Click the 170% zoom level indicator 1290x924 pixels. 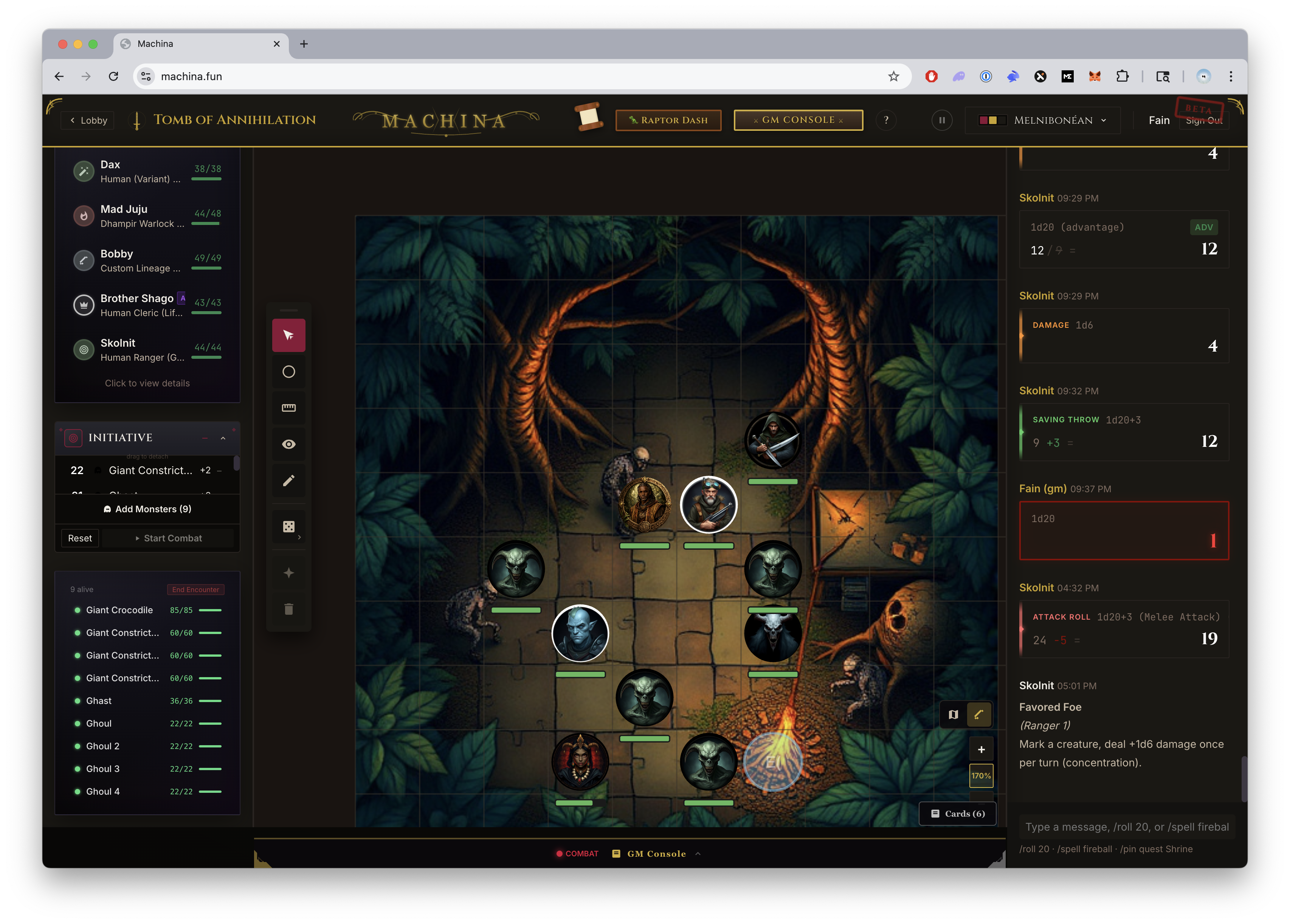(x=981, y=775)
